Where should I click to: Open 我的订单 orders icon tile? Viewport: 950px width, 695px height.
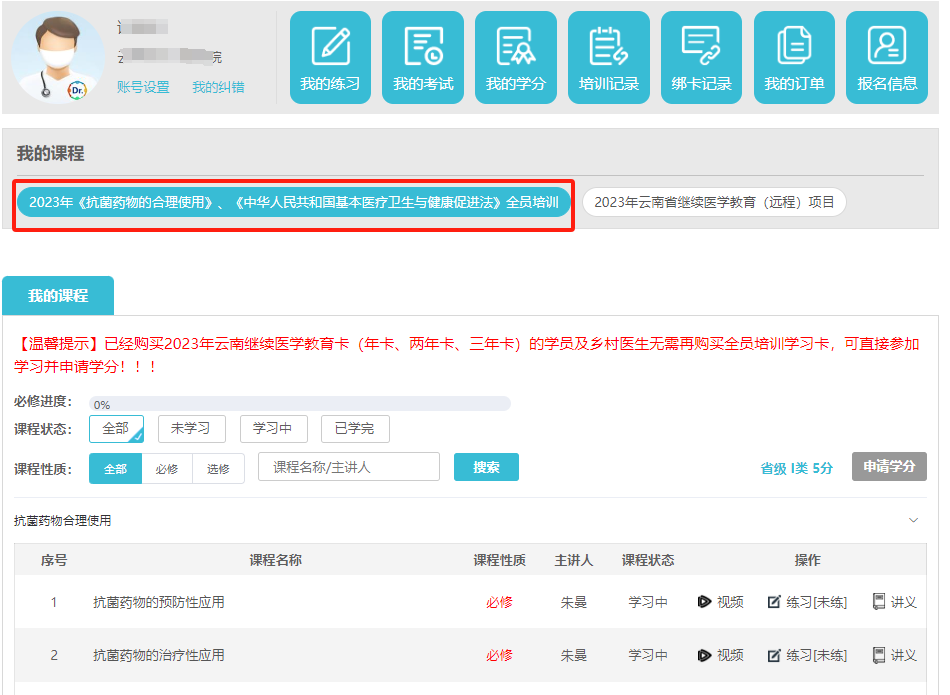tap(794, 57)
